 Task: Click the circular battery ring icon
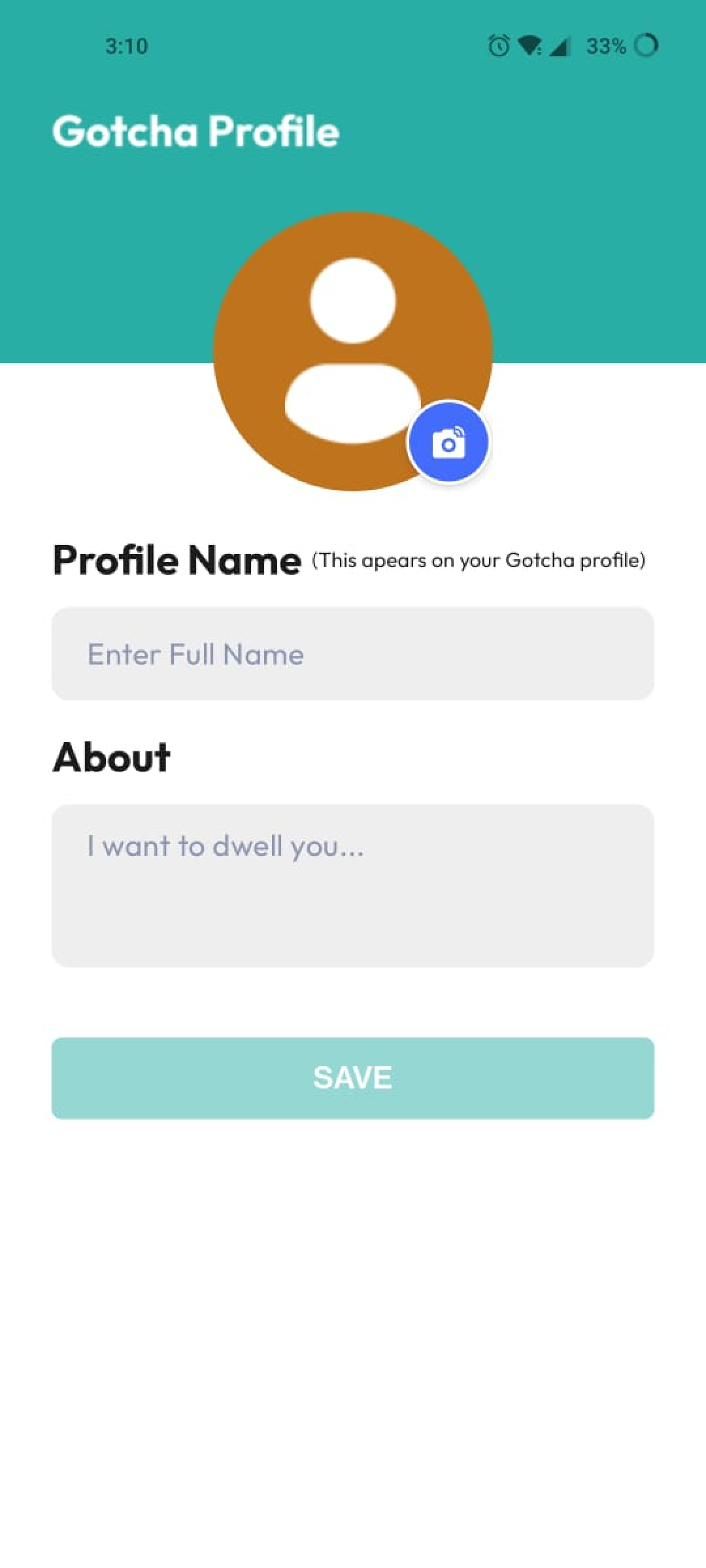click(646, 45)
